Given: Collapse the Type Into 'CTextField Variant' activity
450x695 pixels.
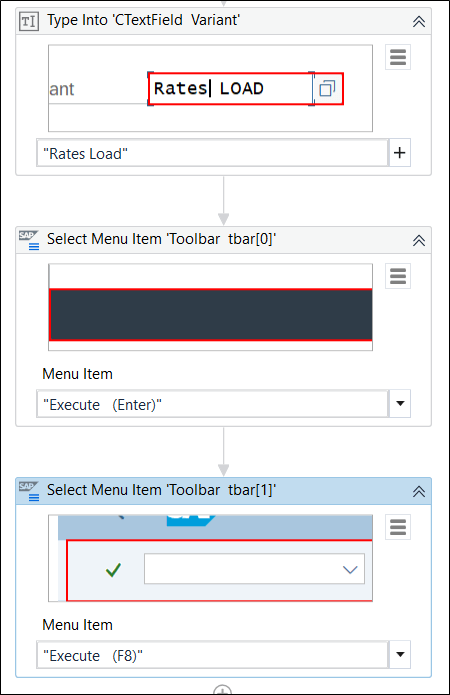Looking at the screenshot, I should tap(419, 21).
